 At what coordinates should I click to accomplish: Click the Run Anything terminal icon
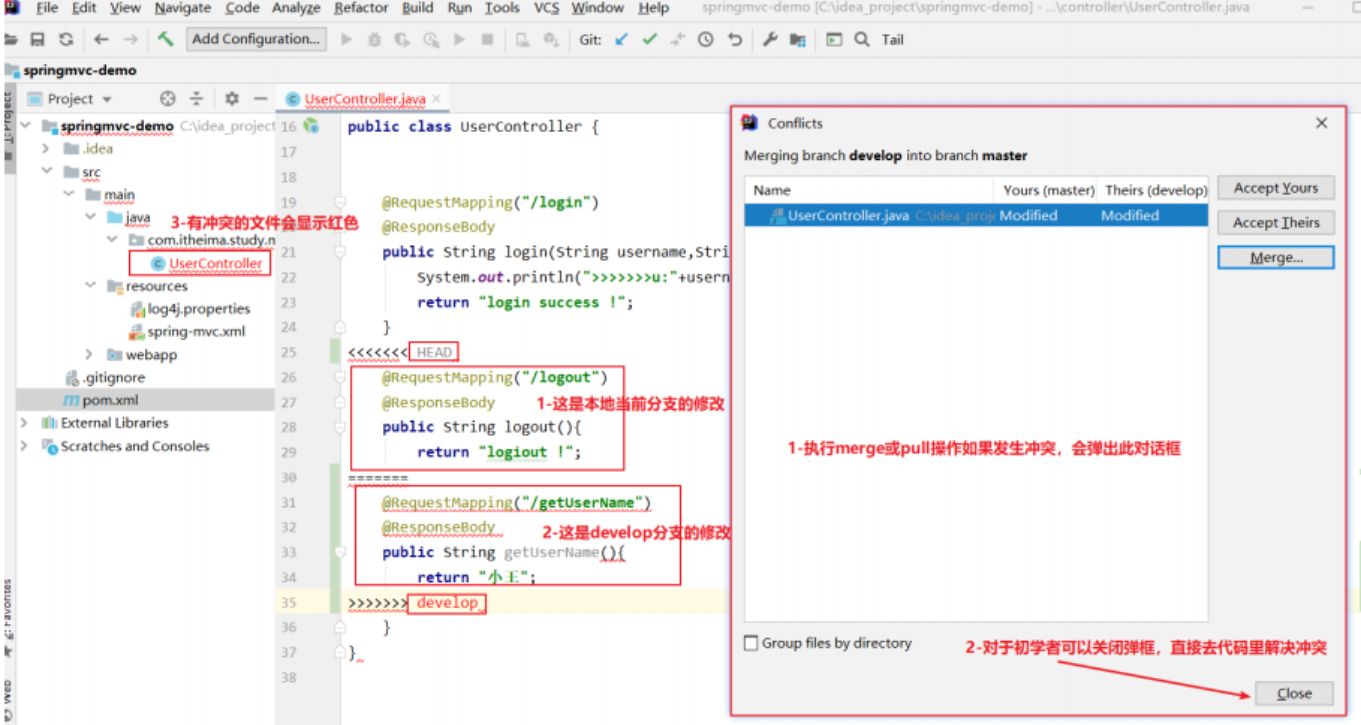click(x=834, y=40)
